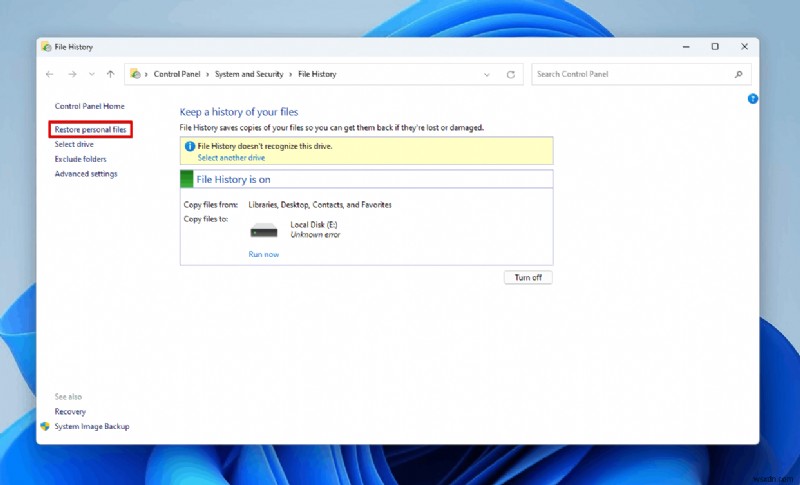Screen dimensions: 800x485
Task: Open the recent locations chevron
Action: (92, 74)
